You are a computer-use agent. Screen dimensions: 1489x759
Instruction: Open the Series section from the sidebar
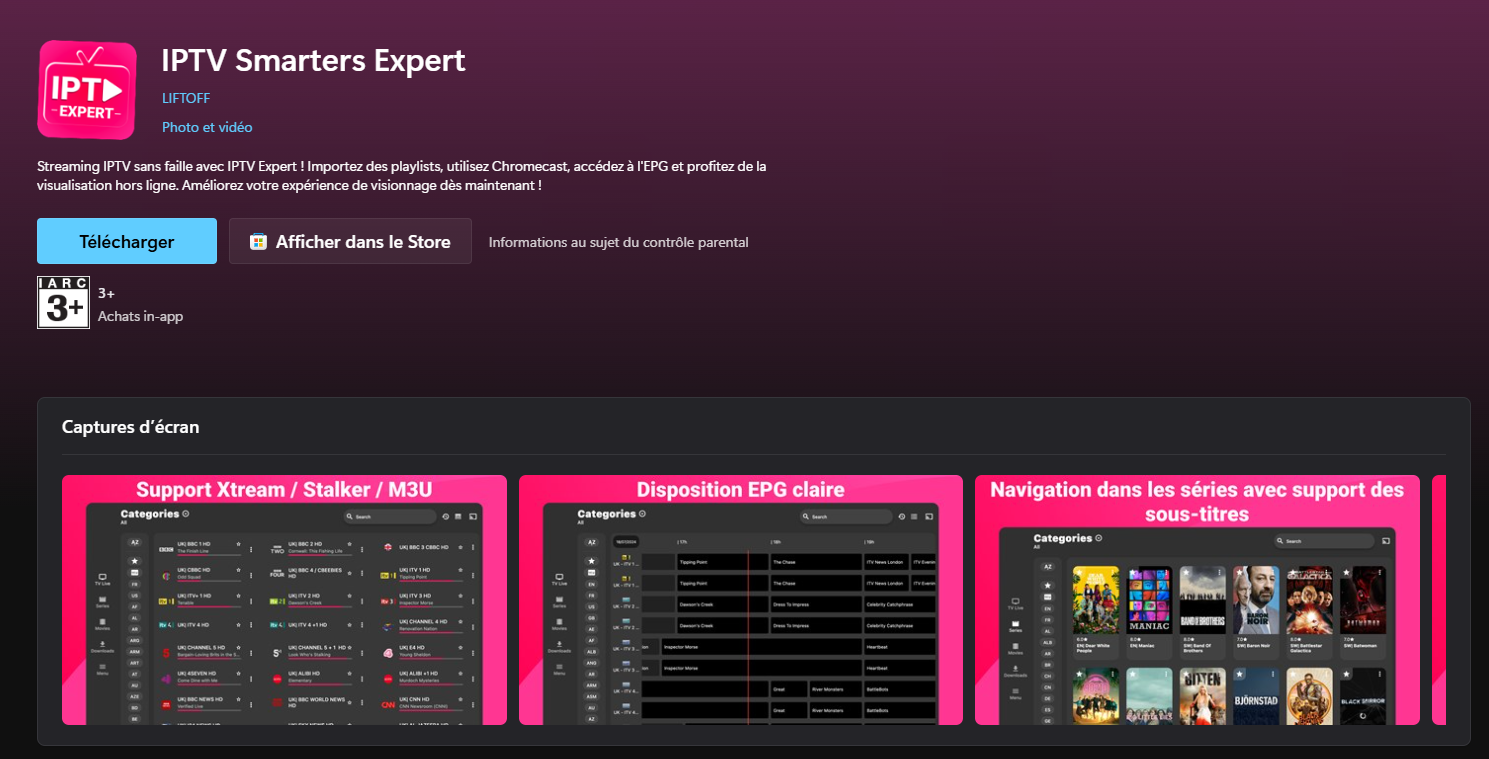(102, 600)
